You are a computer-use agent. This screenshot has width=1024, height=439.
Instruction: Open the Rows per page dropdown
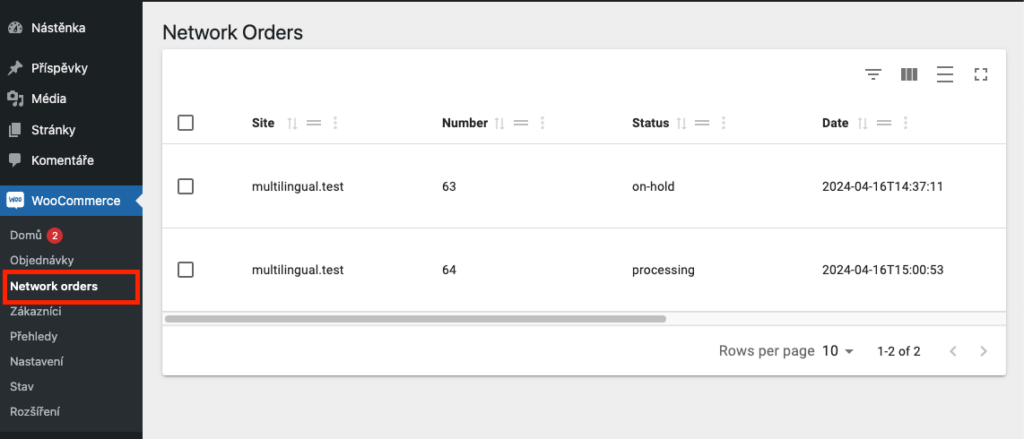point(838,351)
